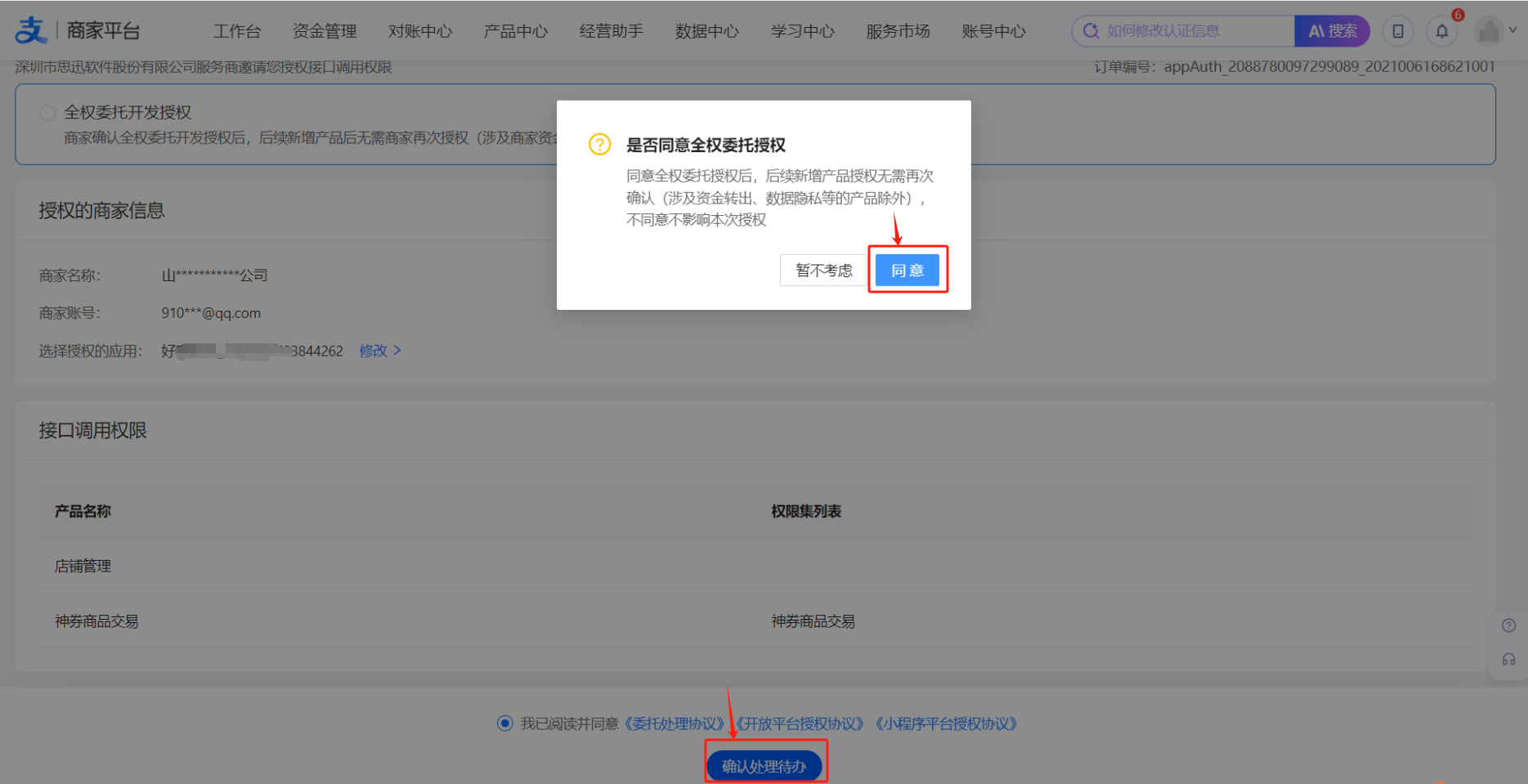1528x784 pixels.
Task: Click the dialog question mark icon
Action: point(599,145)
